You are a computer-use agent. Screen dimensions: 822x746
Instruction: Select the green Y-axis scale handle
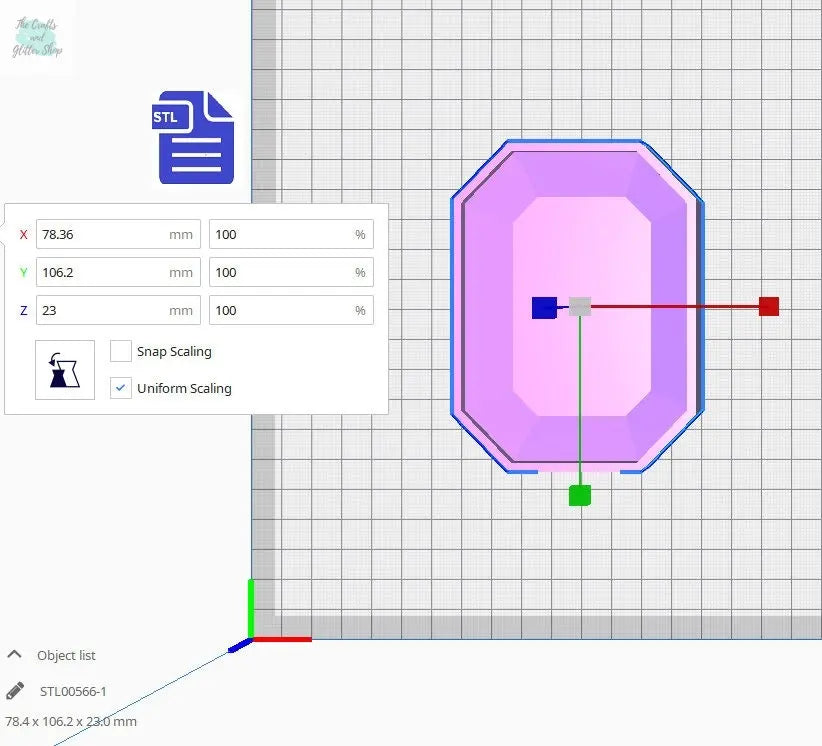tap(579, 495)
